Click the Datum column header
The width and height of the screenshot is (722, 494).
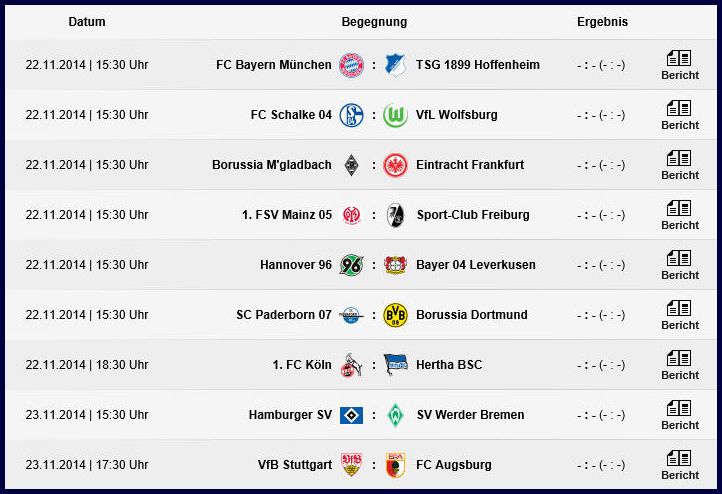pyautogui.click(x=87, y=22)
